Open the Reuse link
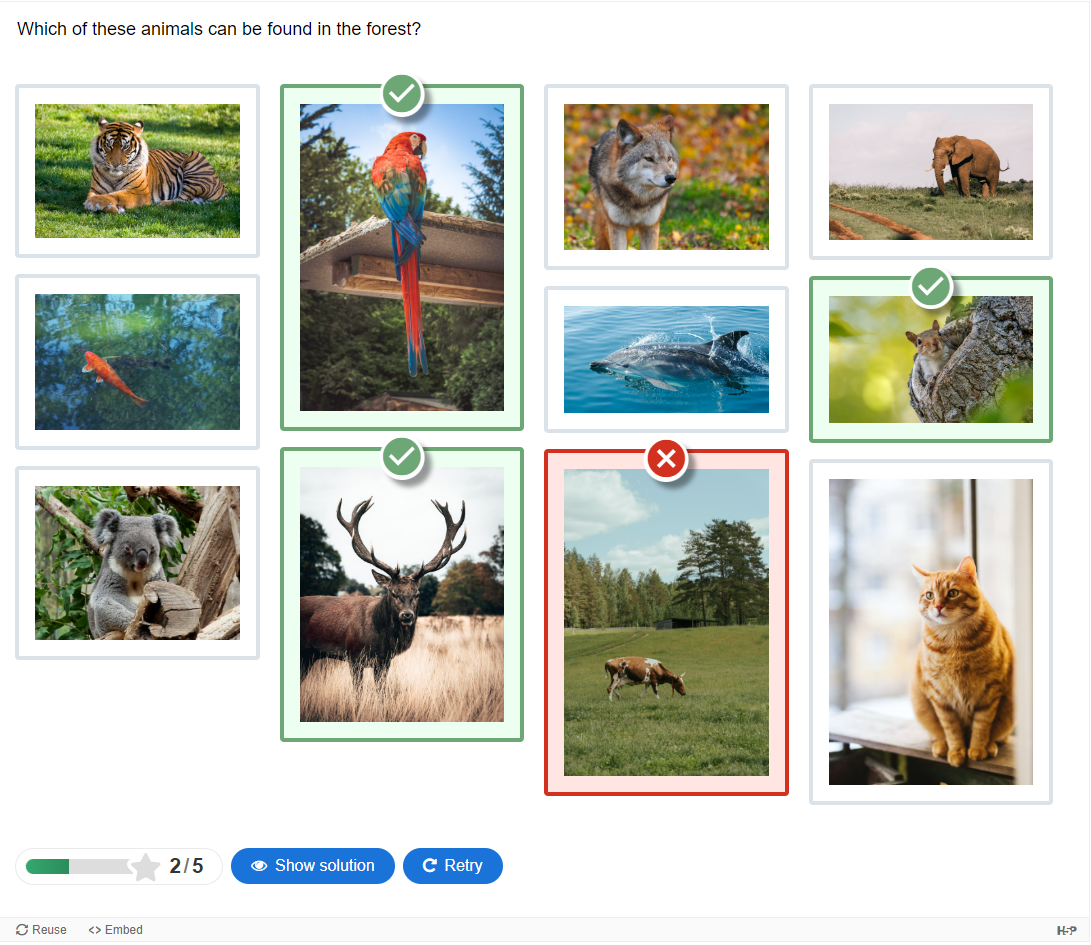The image size is (1091, 945). pyautogui.click(x=42, y=930)
